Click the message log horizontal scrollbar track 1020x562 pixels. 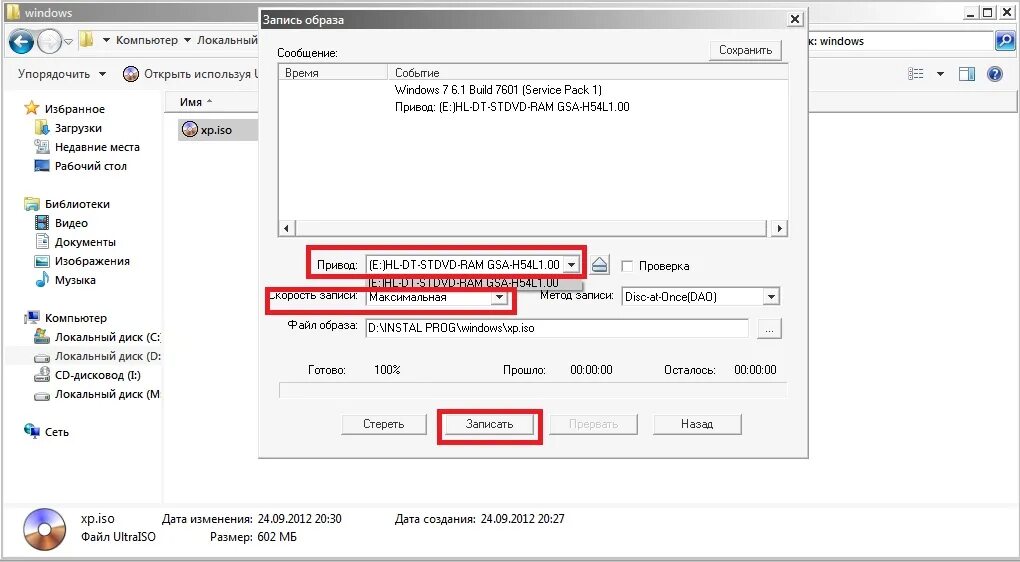pos(531,228)
